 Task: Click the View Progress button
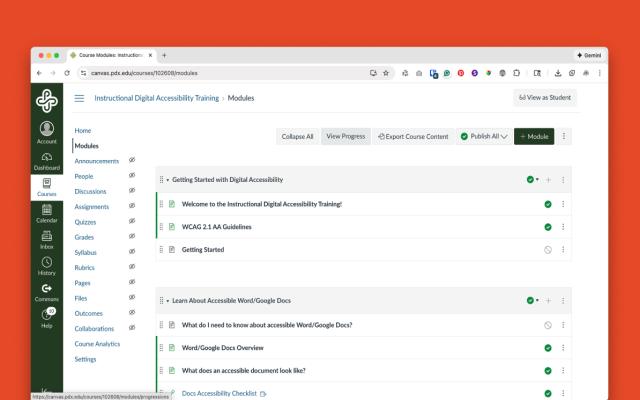click(x=346, y=136)
